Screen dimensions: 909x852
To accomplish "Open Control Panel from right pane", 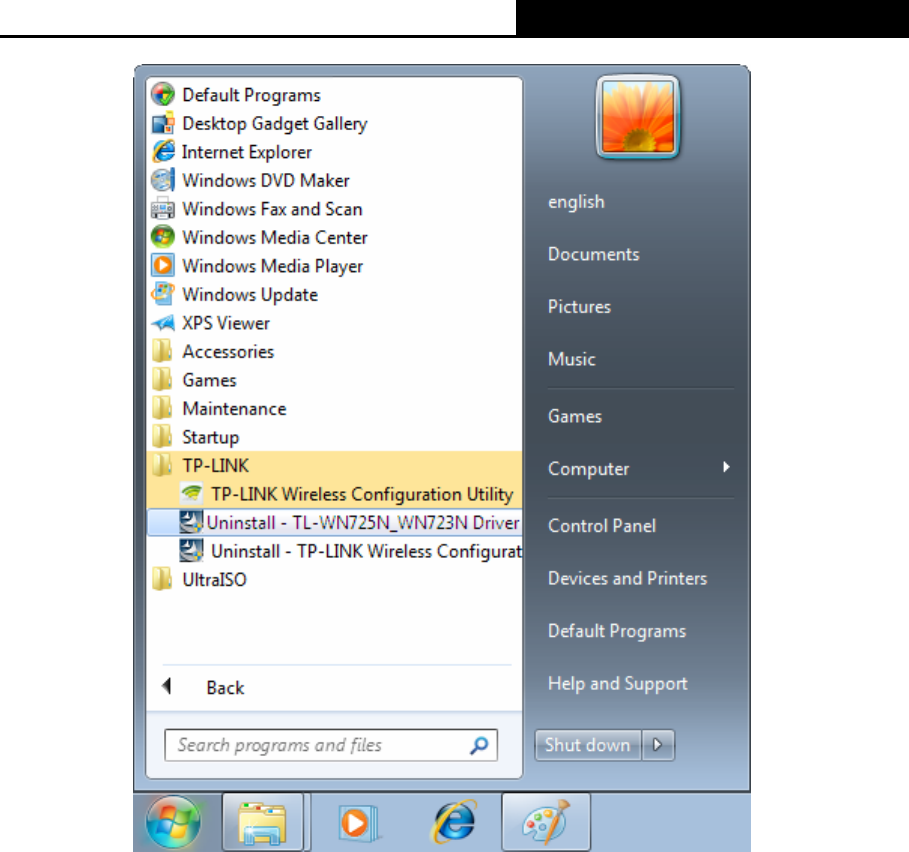I will pos(602,526).
